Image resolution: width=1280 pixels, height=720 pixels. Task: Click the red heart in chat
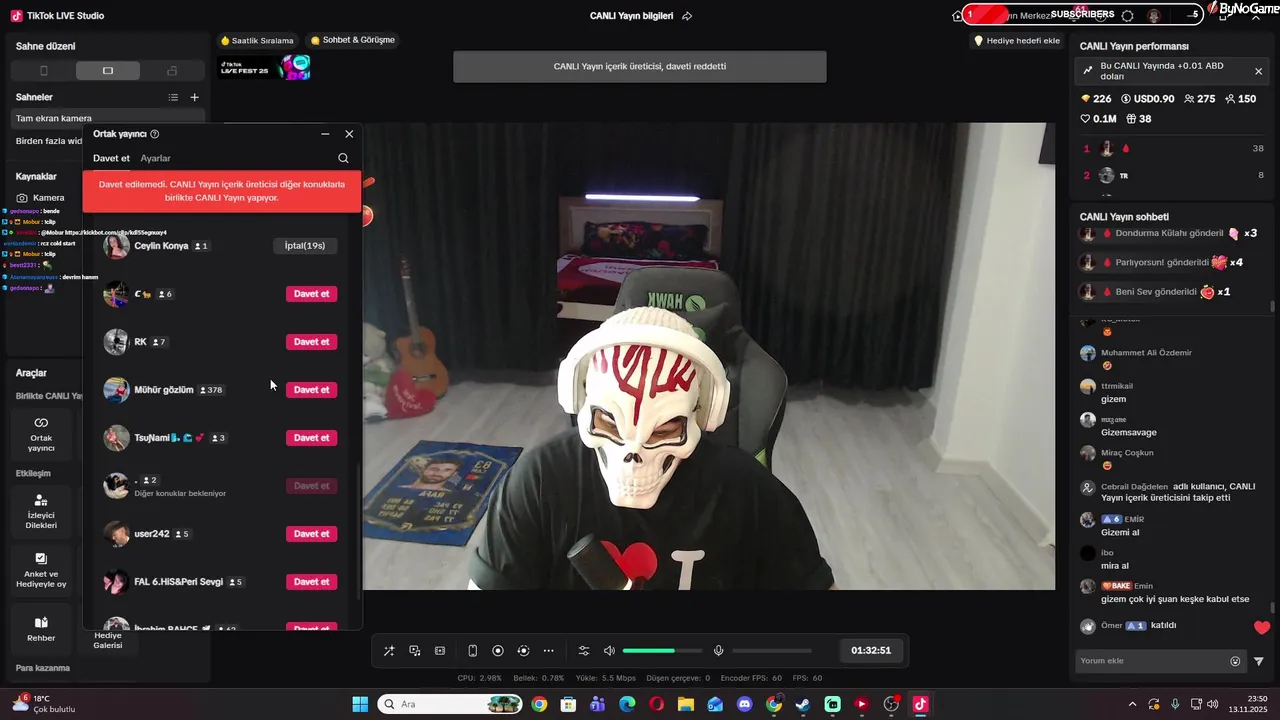point(1262,628)
